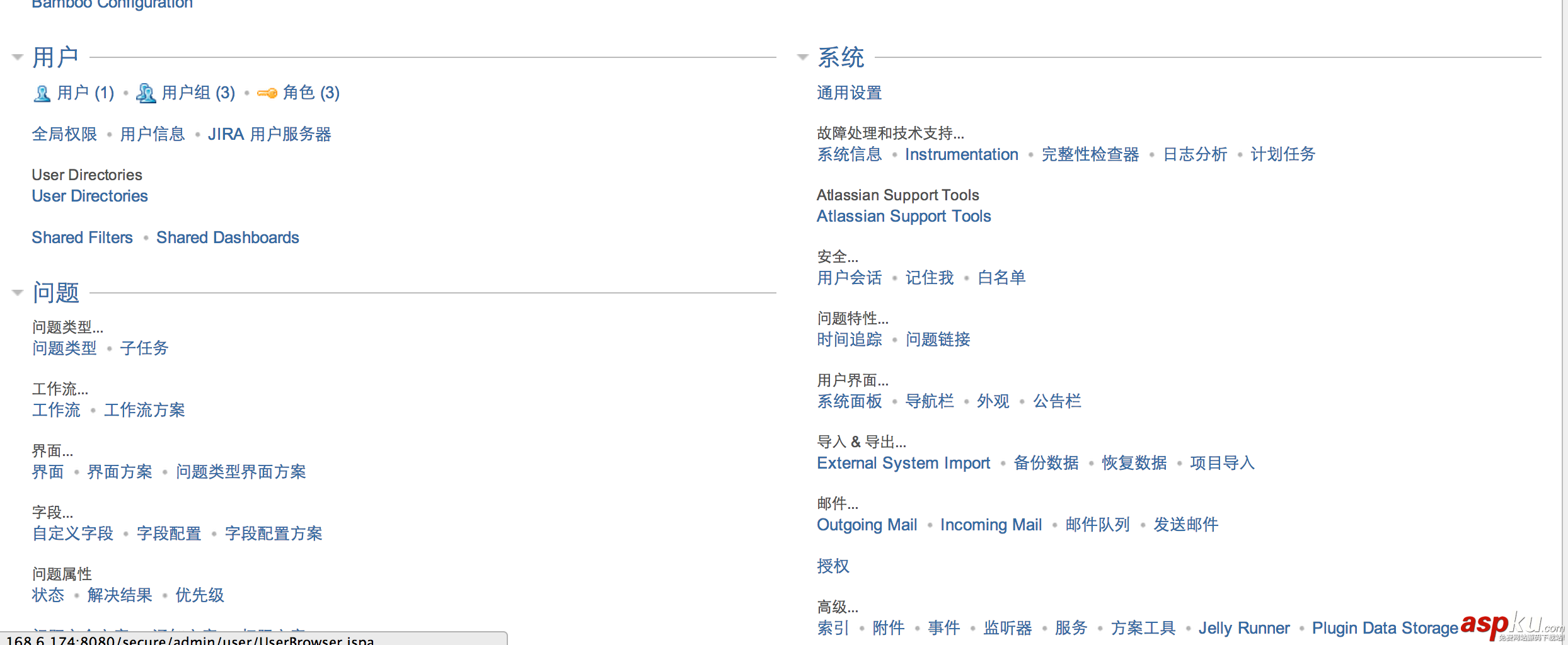This screenshot has height=645, width=1568.
Task: Open Shared Filters
Action: click(x=82, y=237)
